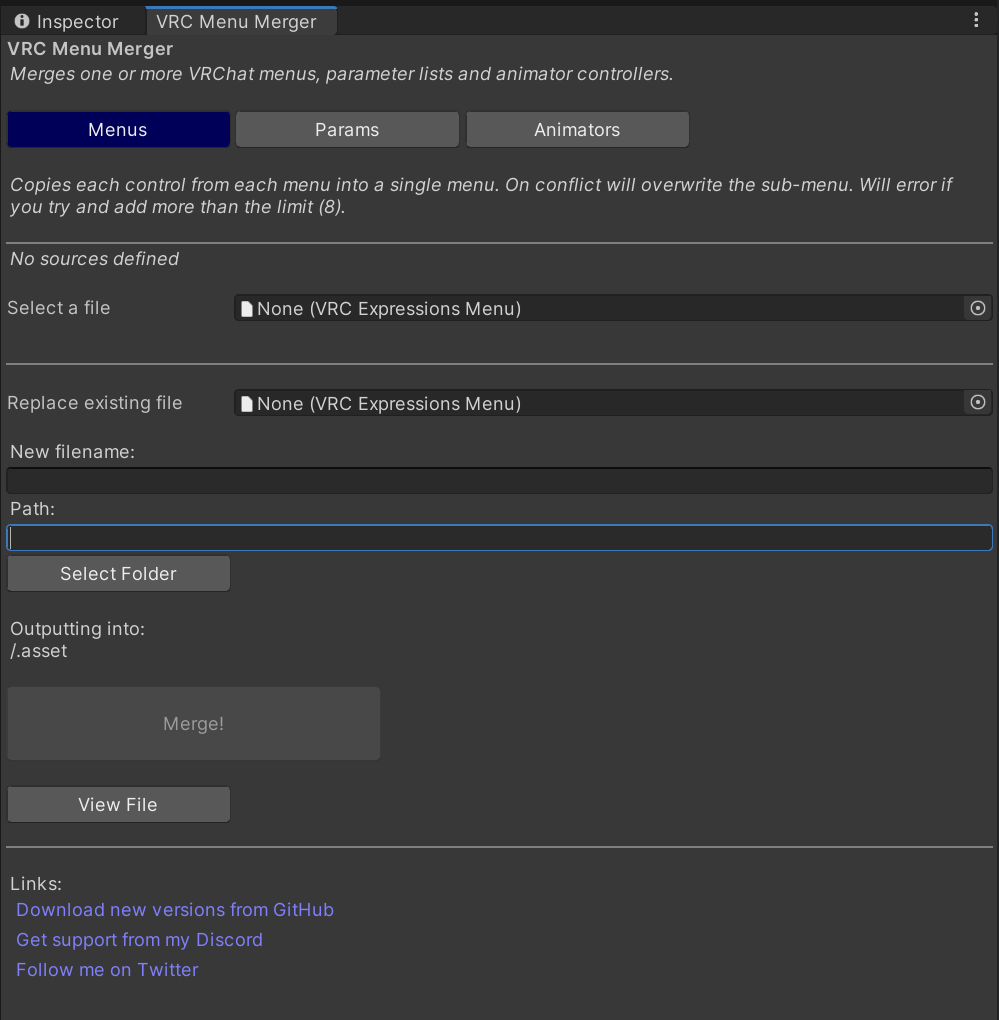Open object picker for Replace existing file

coord(978,403)
